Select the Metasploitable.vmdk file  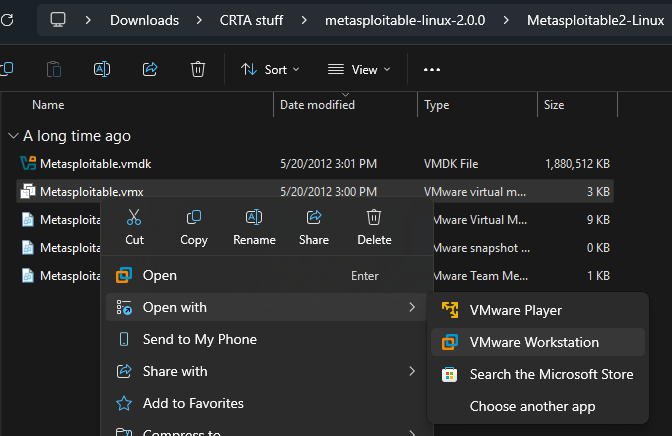[95, 163]
